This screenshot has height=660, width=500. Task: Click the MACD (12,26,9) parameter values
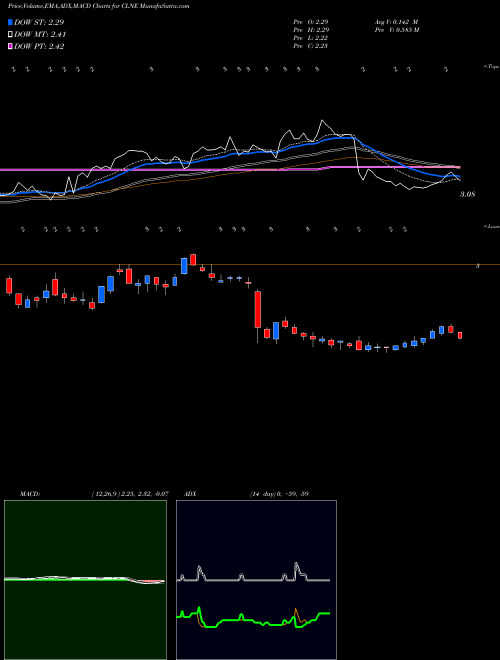(130, 494)
